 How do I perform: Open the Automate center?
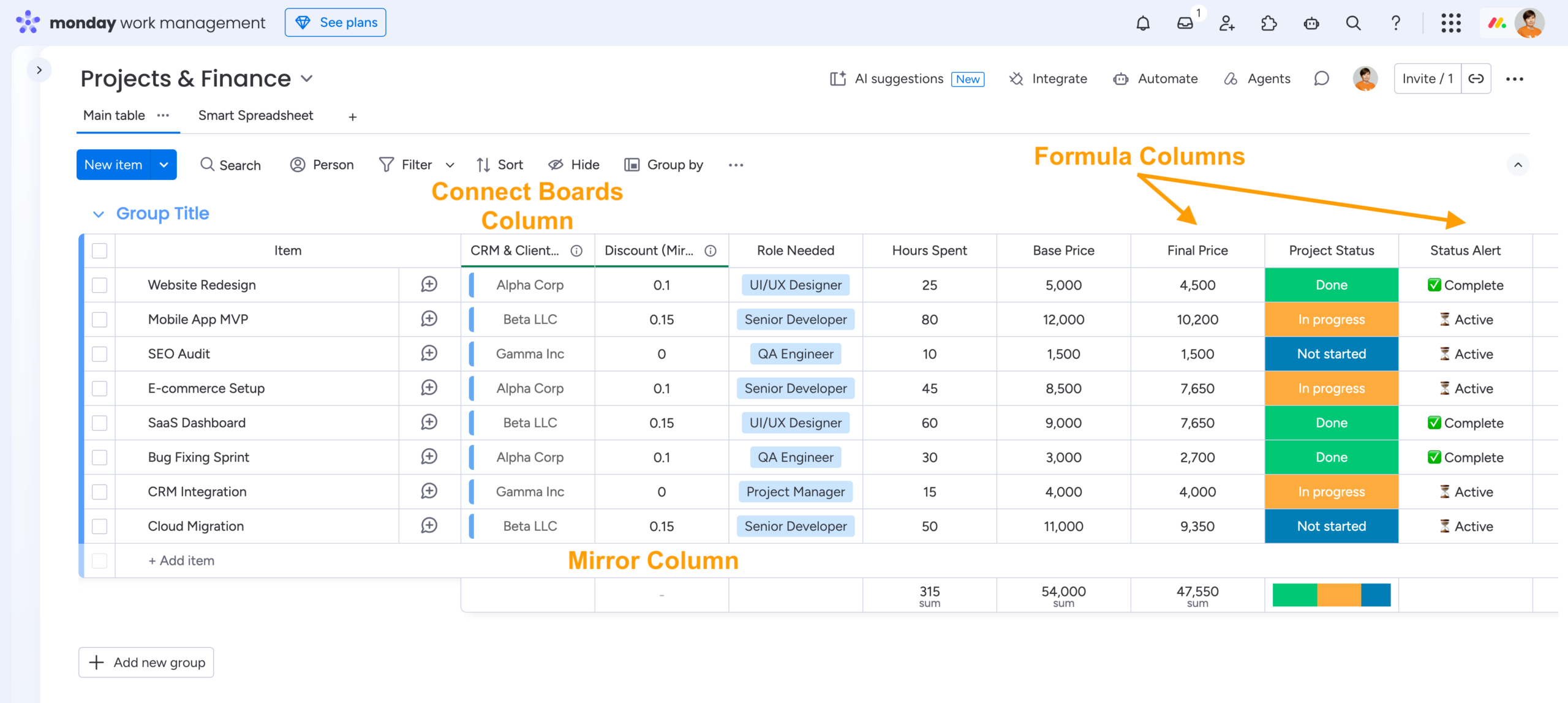(1155, 78)
